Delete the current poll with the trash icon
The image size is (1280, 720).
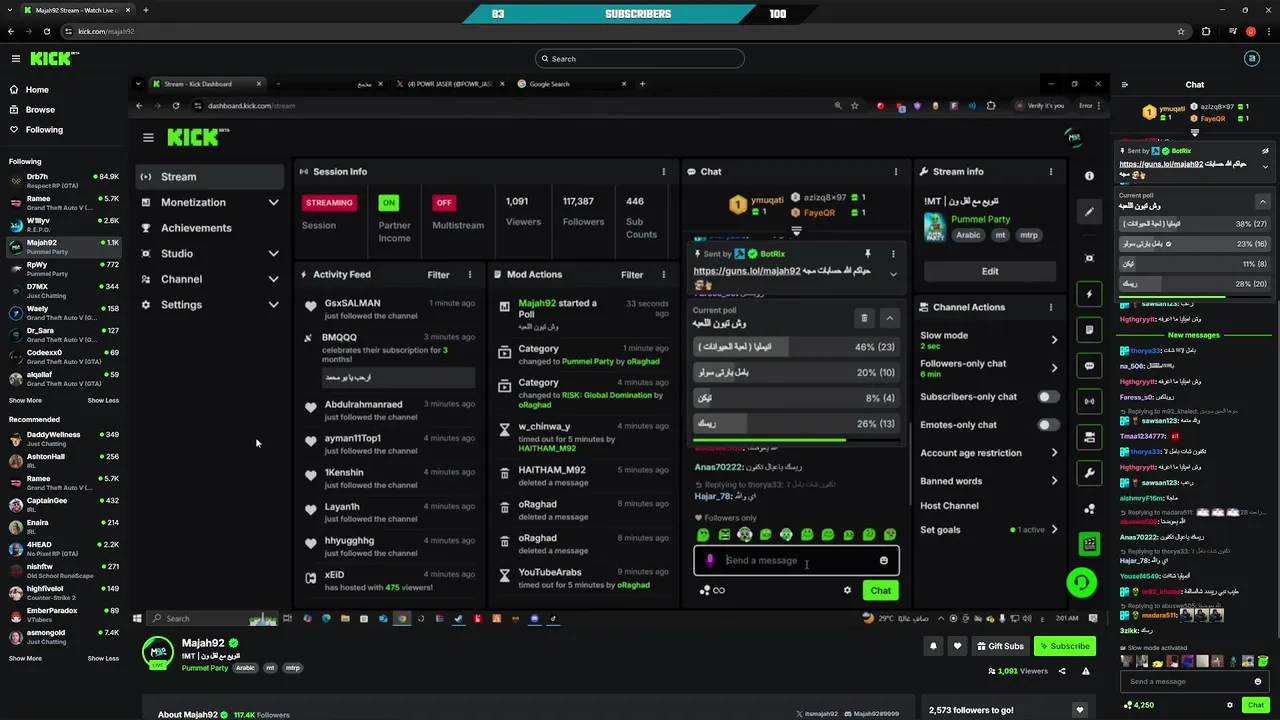(864, 318)
